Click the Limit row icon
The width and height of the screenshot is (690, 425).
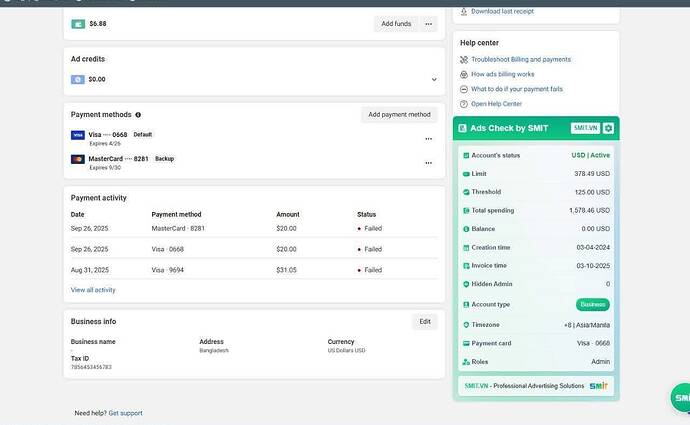tap(466, 174)
